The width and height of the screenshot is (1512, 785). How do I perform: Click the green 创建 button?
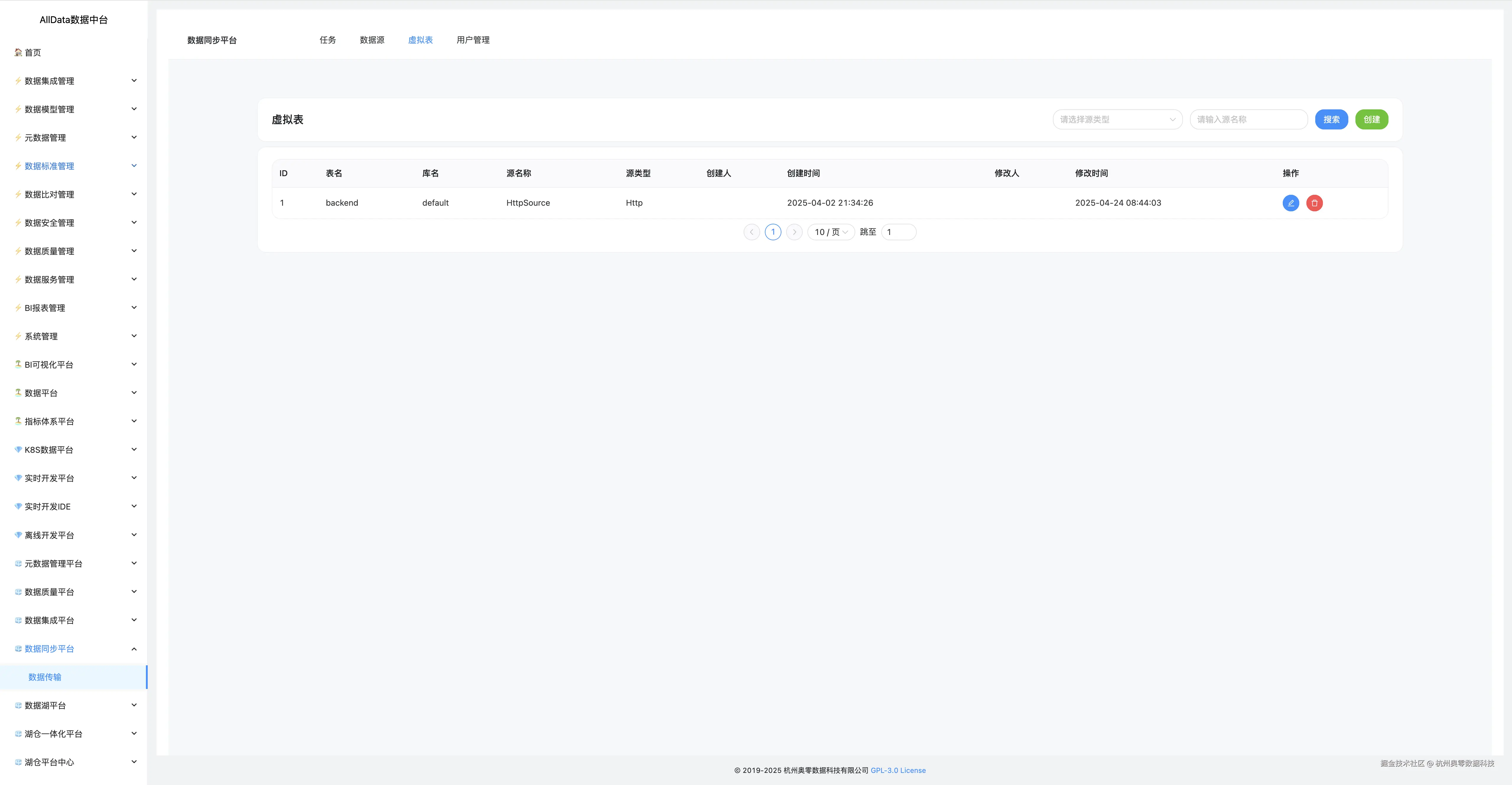click(1371, 120)
